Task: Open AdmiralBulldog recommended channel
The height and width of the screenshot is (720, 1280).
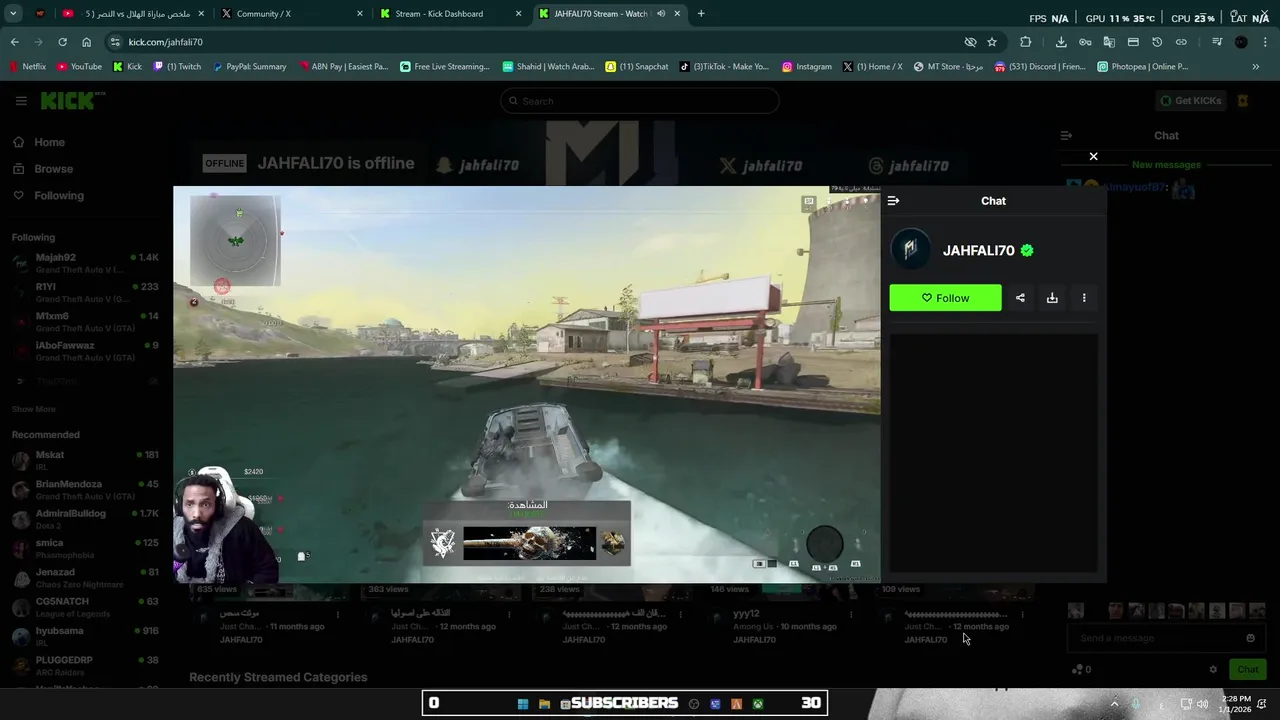Action: click(85, 519)
